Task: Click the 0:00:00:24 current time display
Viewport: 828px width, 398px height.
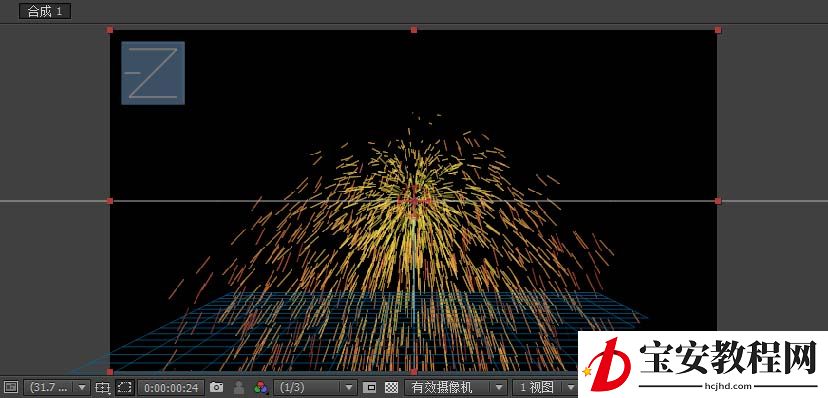Action: coord(171,387)
